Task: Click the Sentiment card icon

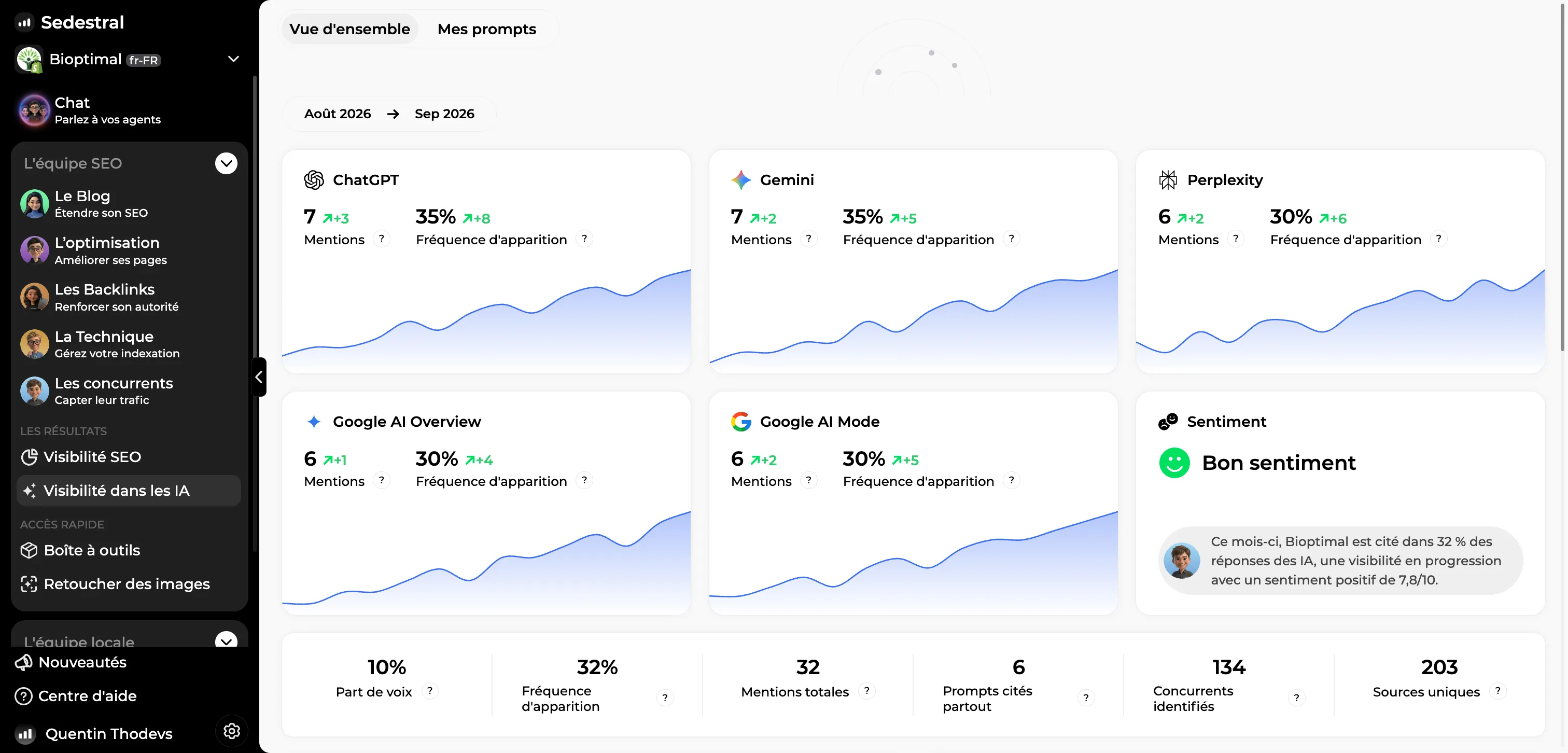Action: click(x=1168, y=421)
